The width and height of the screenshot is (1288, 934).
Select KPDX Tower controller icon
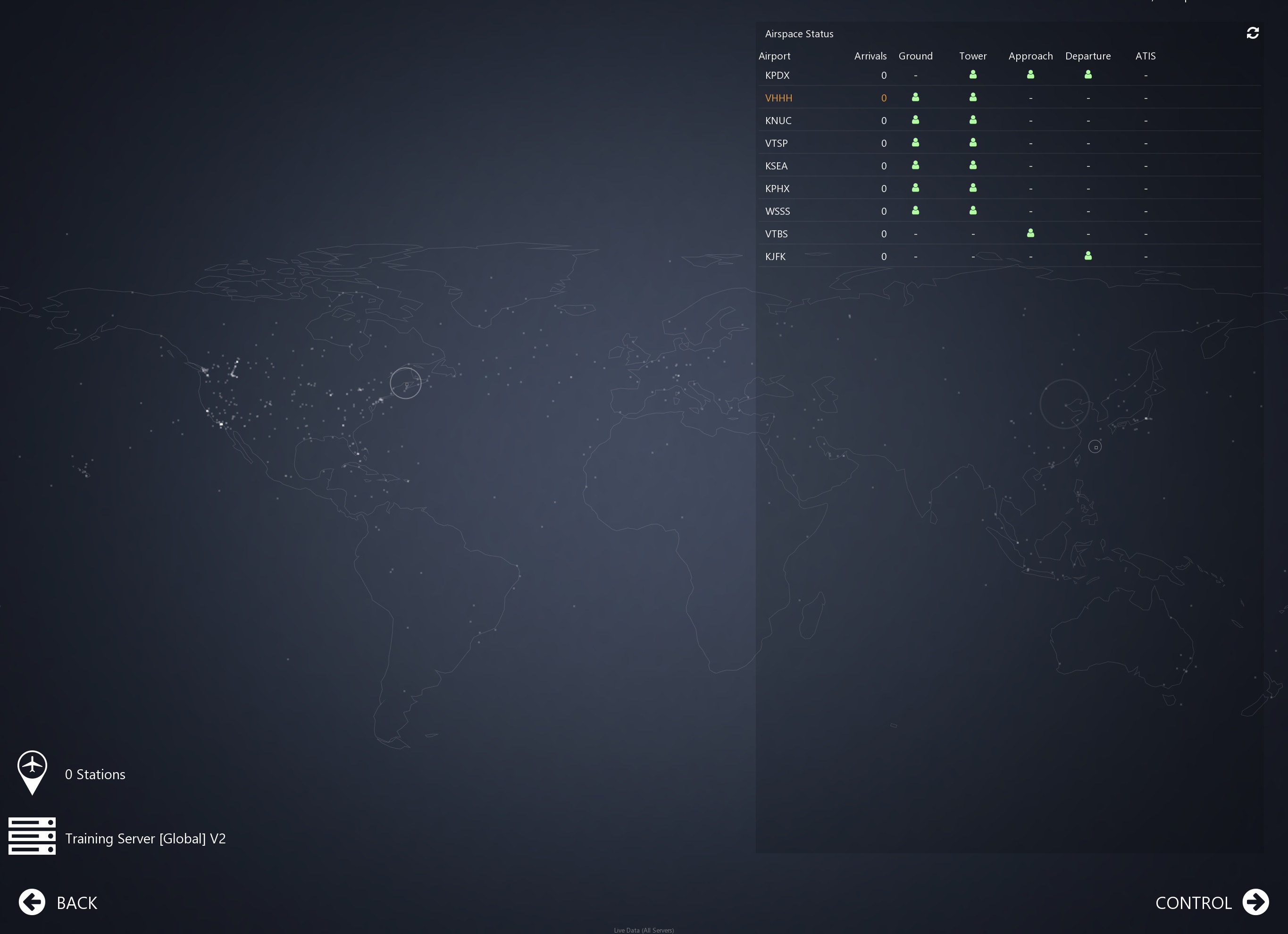(x=973, y=75)
